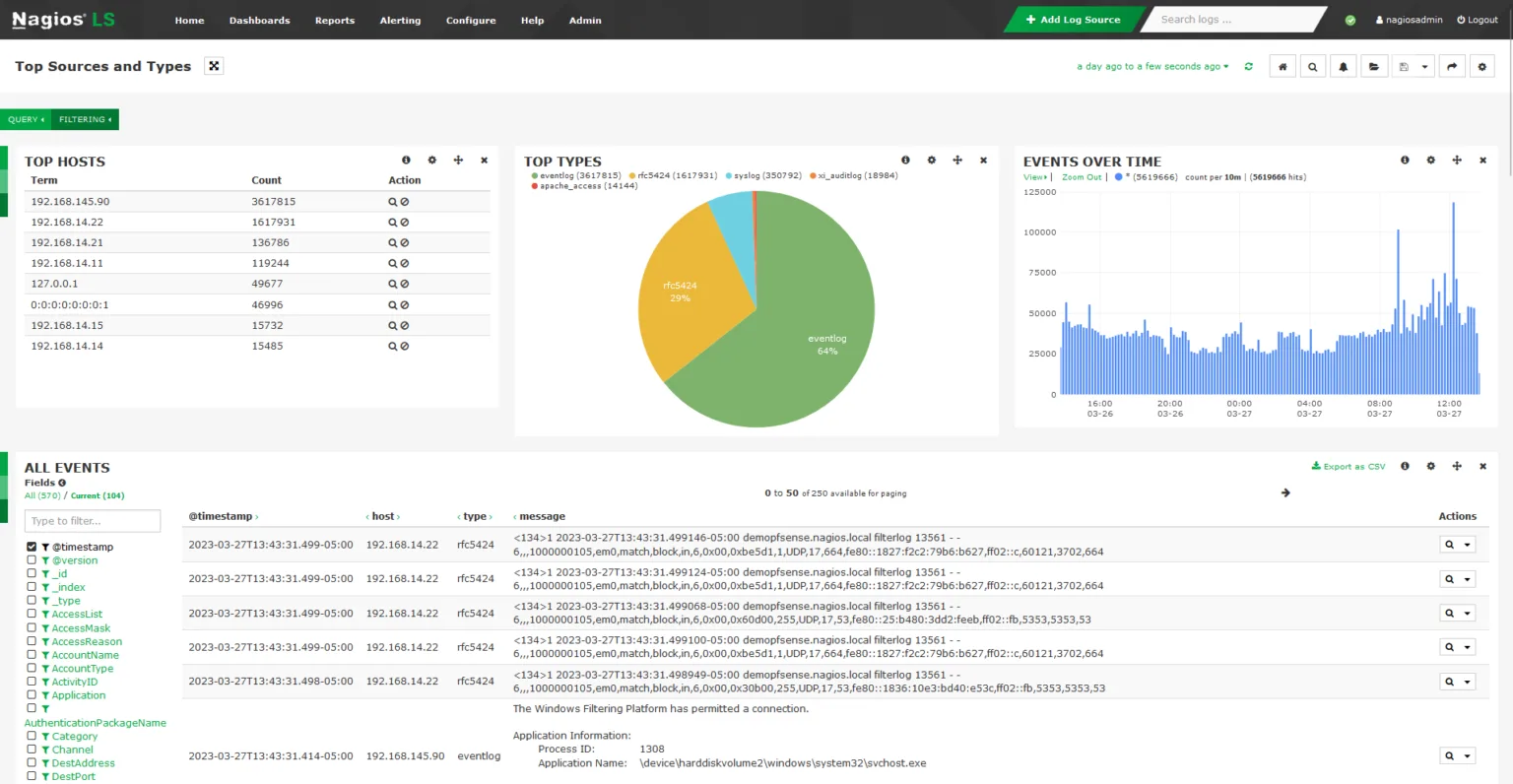Tick the Application field checkbox
1513x784 pixels.
coord(32,694)
